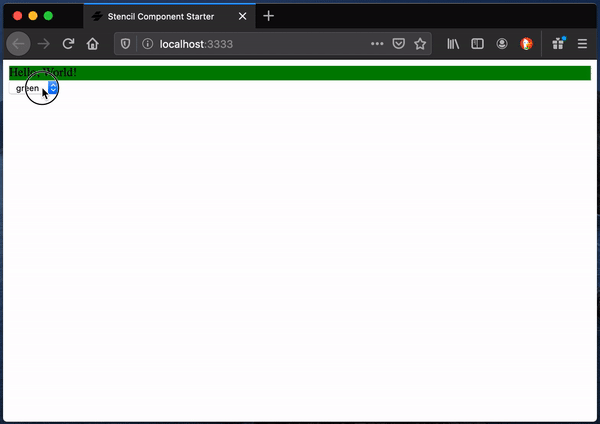Open the Library bookshelf icon
The width and height of the screenshot is (600, 424).
453,44
